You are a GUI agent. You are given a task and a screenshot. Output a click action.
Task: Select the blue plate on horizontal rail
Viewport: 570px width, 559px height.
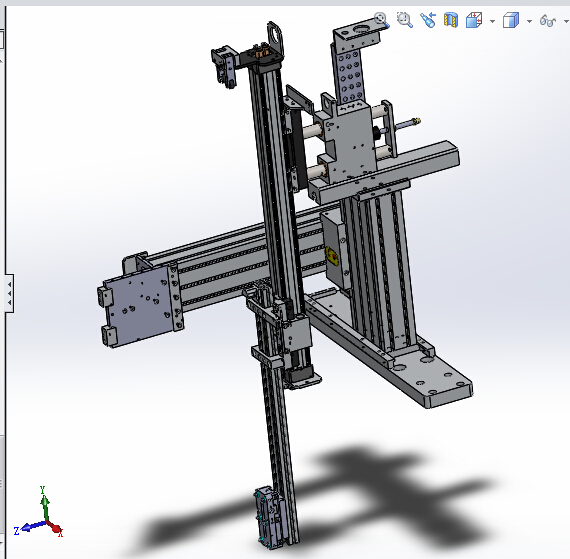tap(139, 305)
